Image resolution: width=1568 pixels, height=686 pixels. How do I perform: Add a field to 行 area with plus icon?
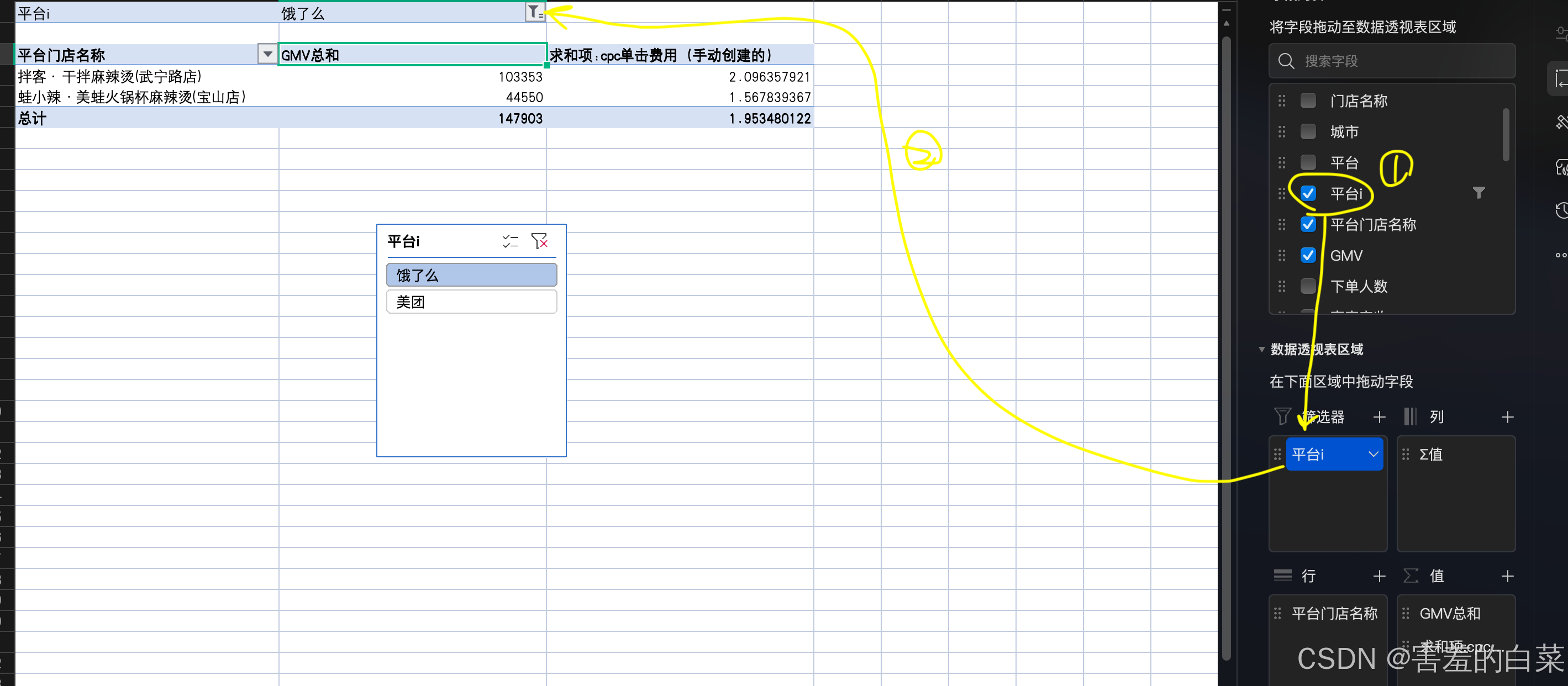(1379, 576)
